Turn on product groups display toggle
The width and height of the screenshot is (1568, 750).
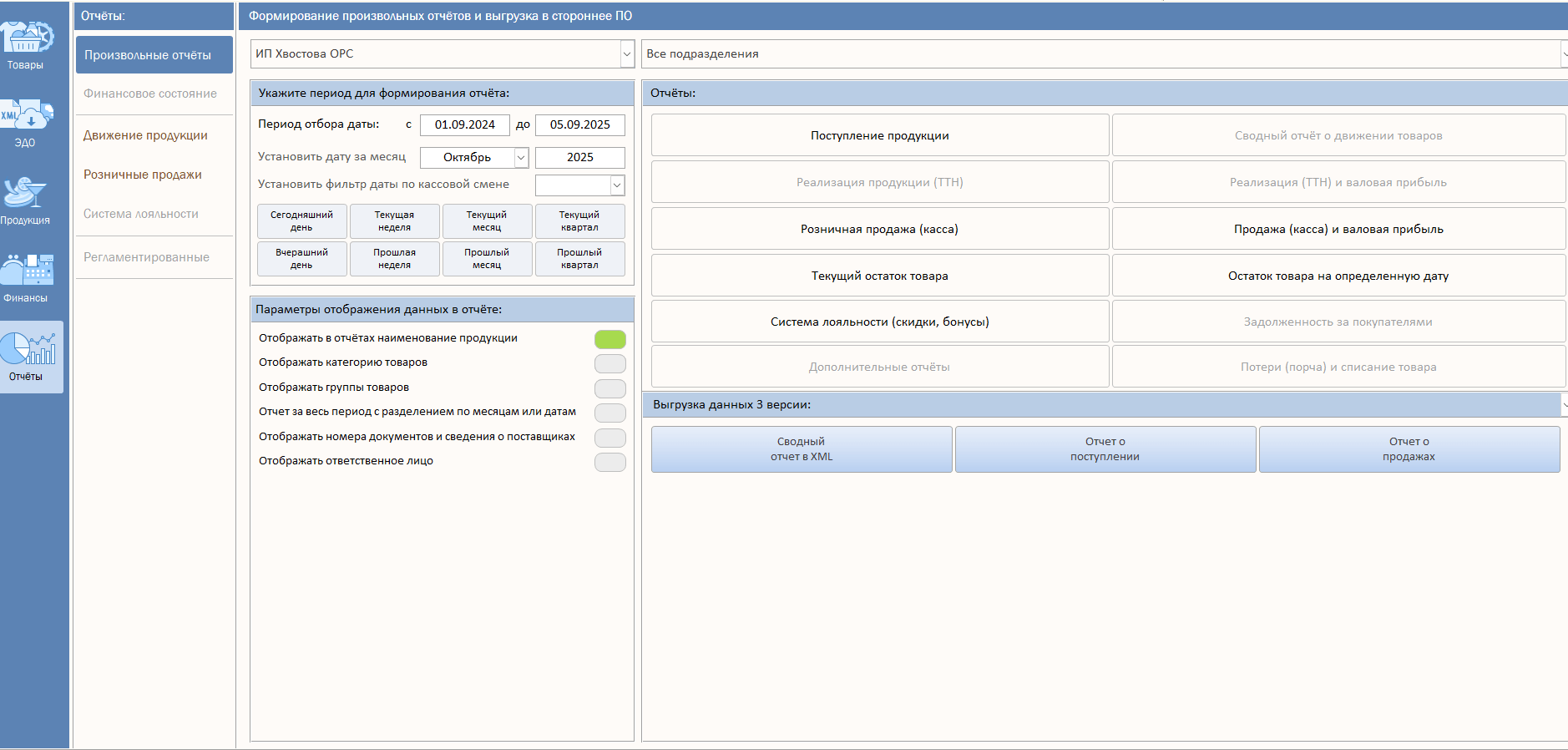[x=609, y=388]
